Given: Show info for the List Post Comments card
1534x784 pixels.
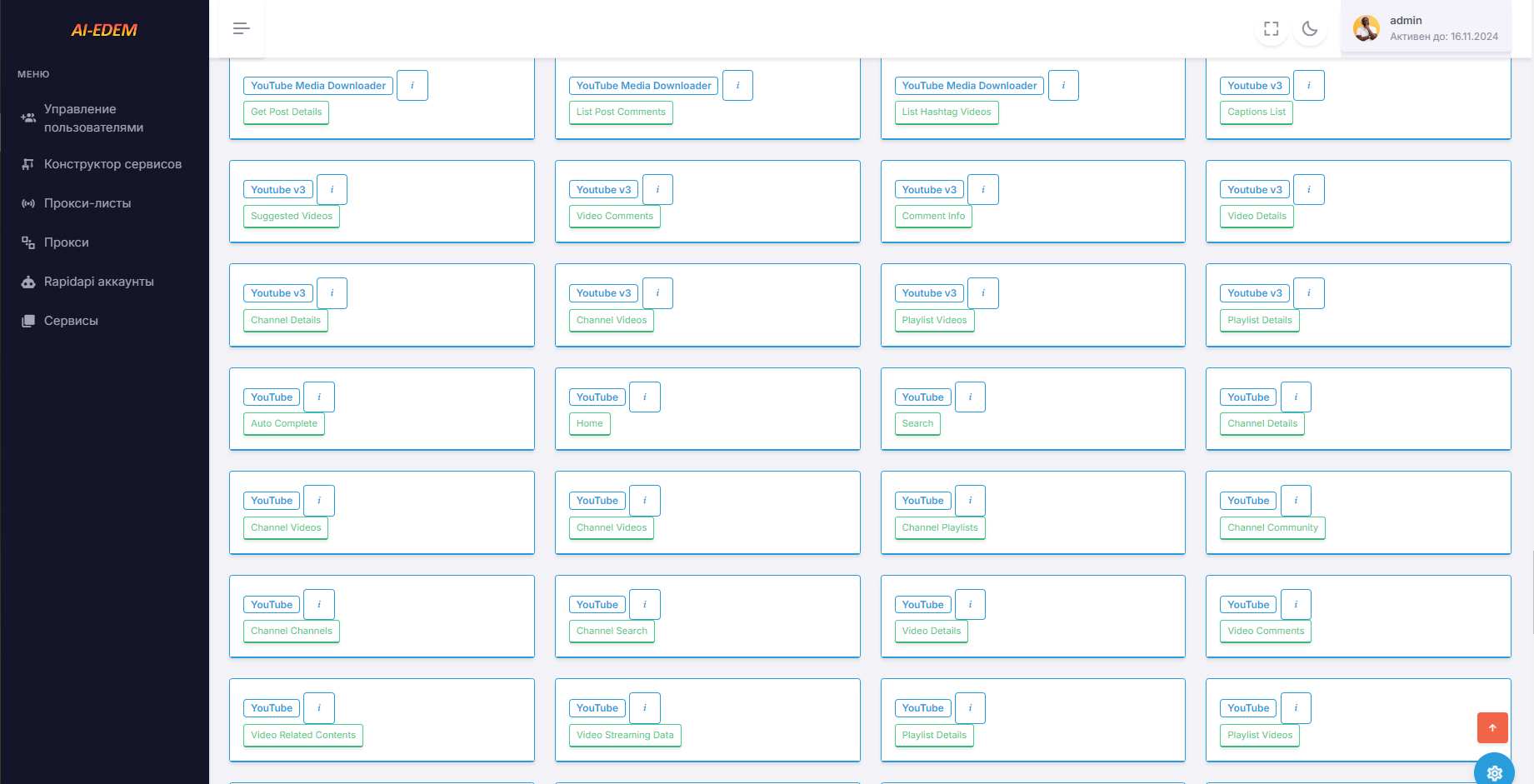Looking at the screenshot, I should tap(737, 86).
